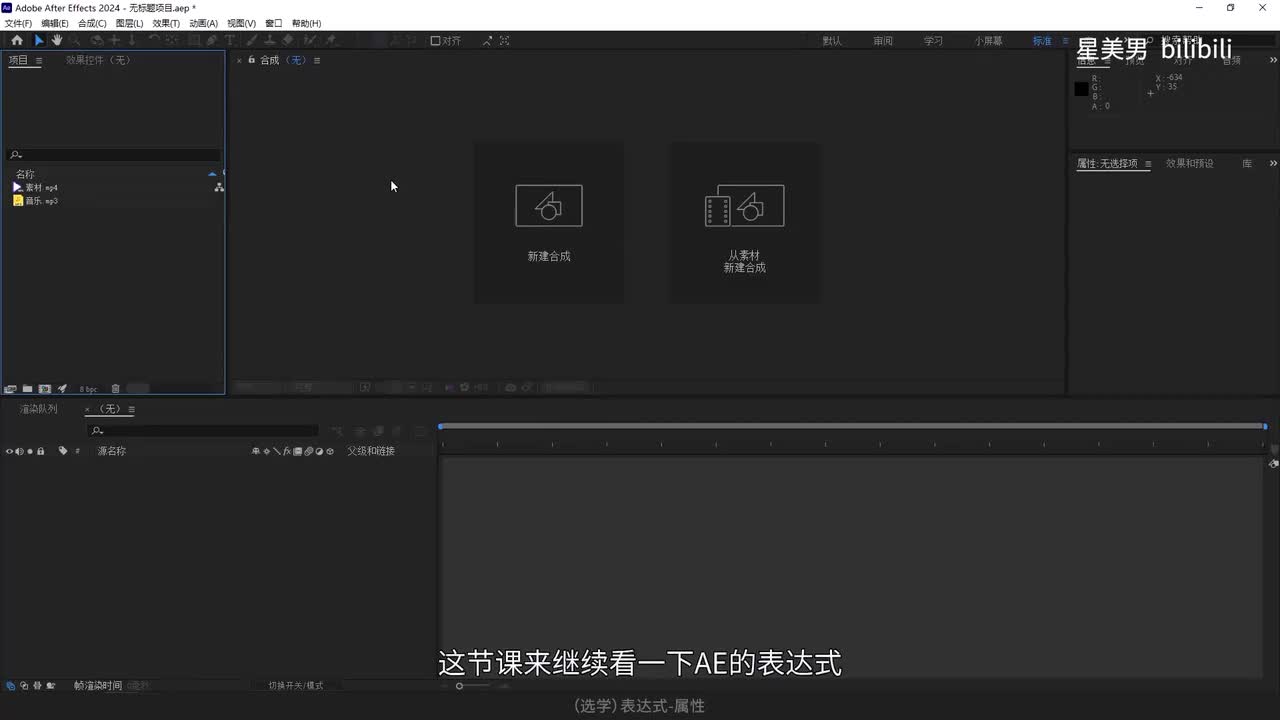Open the timeline (无) panel menu
1280x720 pixels.
[131, 409]
